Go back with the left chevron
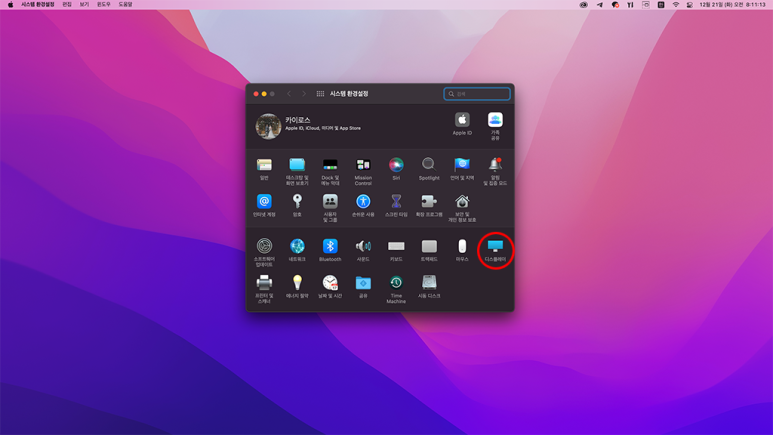 289,94
